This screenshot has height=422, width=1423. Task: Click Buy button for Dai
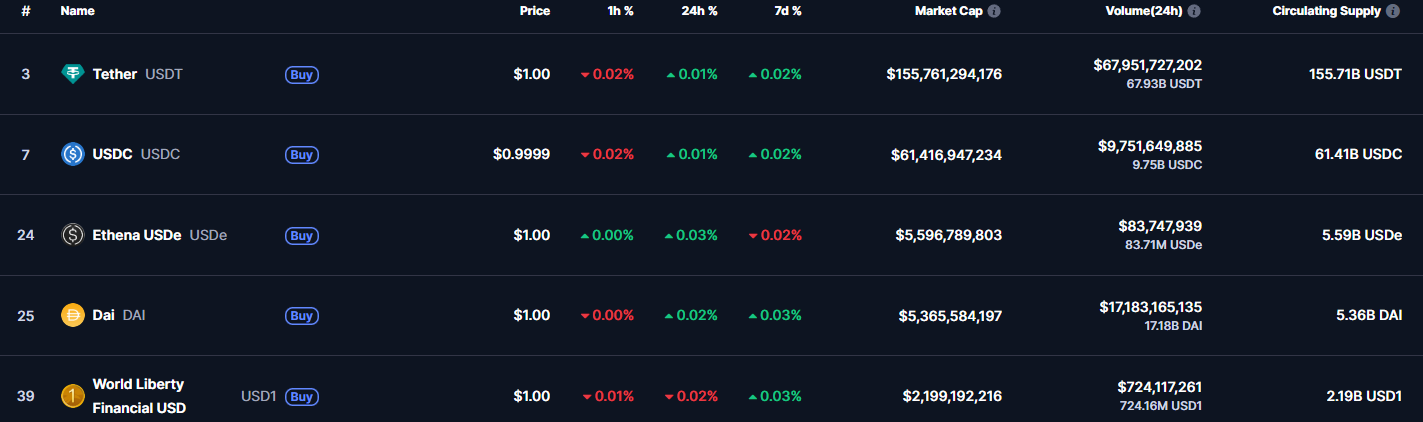(x=302, y=315)
